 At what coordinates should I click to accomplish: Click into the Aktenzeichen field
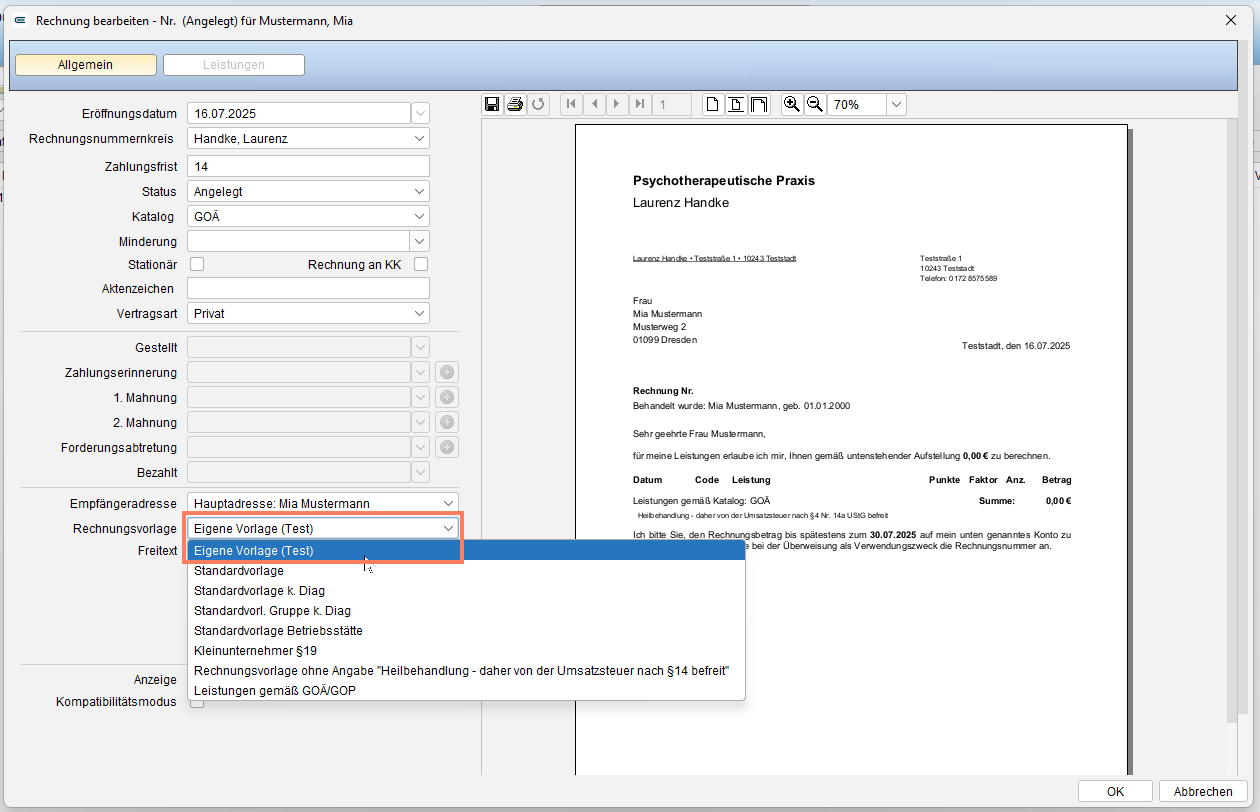[308, 288]
